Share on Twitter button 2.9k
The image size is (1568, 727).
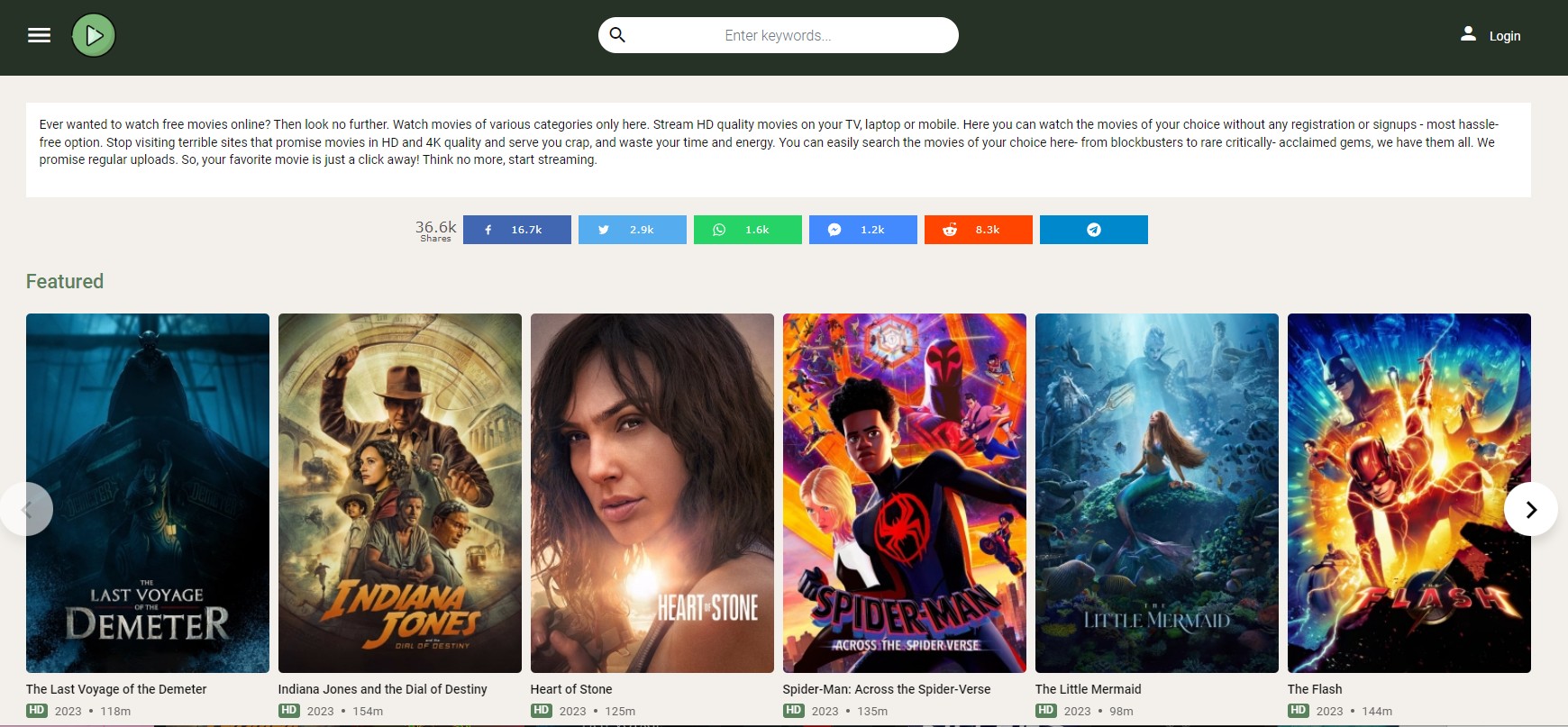[633, 230]
